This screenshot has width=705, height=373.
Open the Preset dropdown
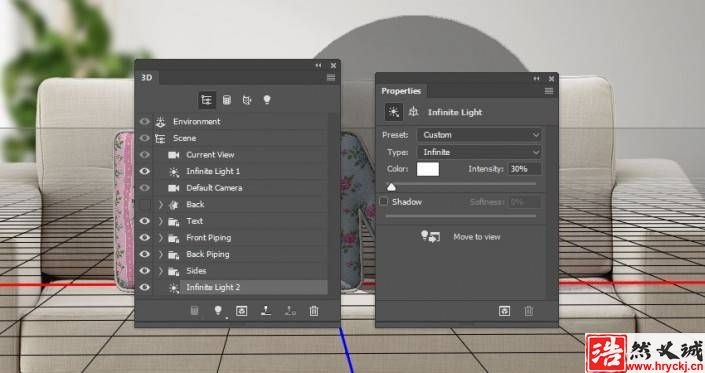coord(479,135)
